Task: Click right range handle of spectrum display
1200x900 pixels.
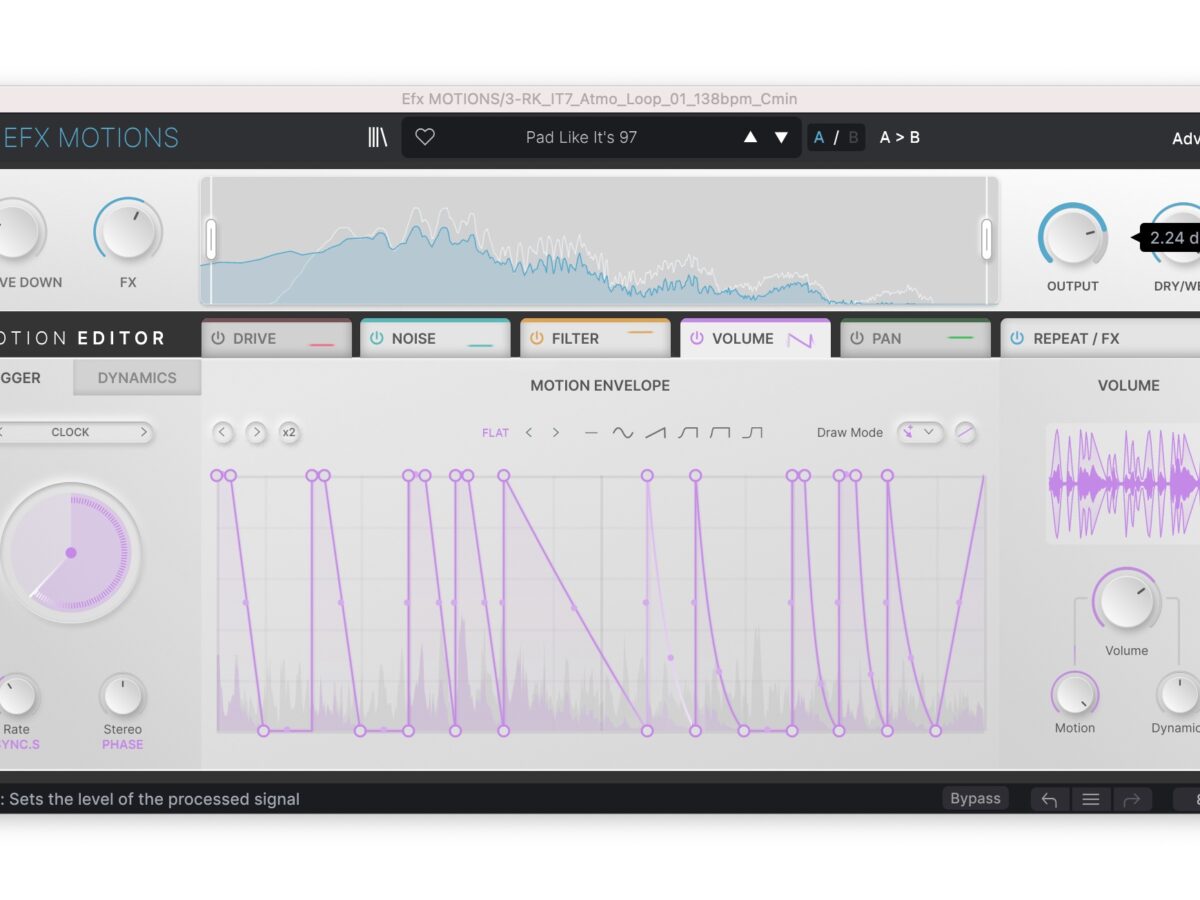Action: pos(986,240)
